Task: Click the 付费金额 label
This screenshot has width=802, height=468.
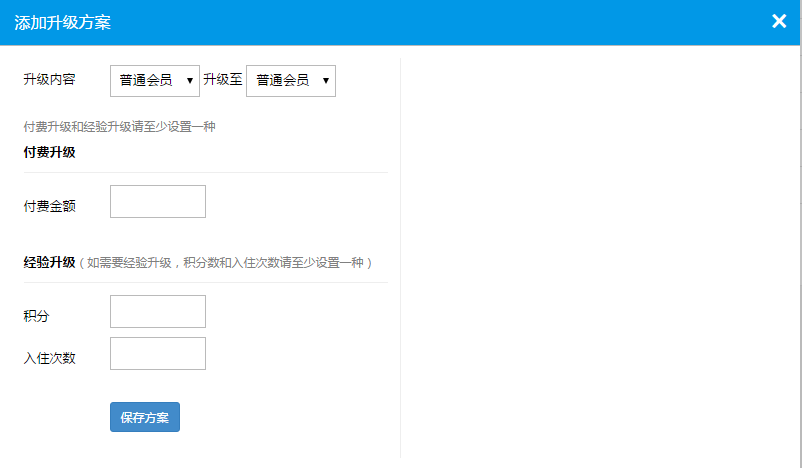Action: (49, 206)
